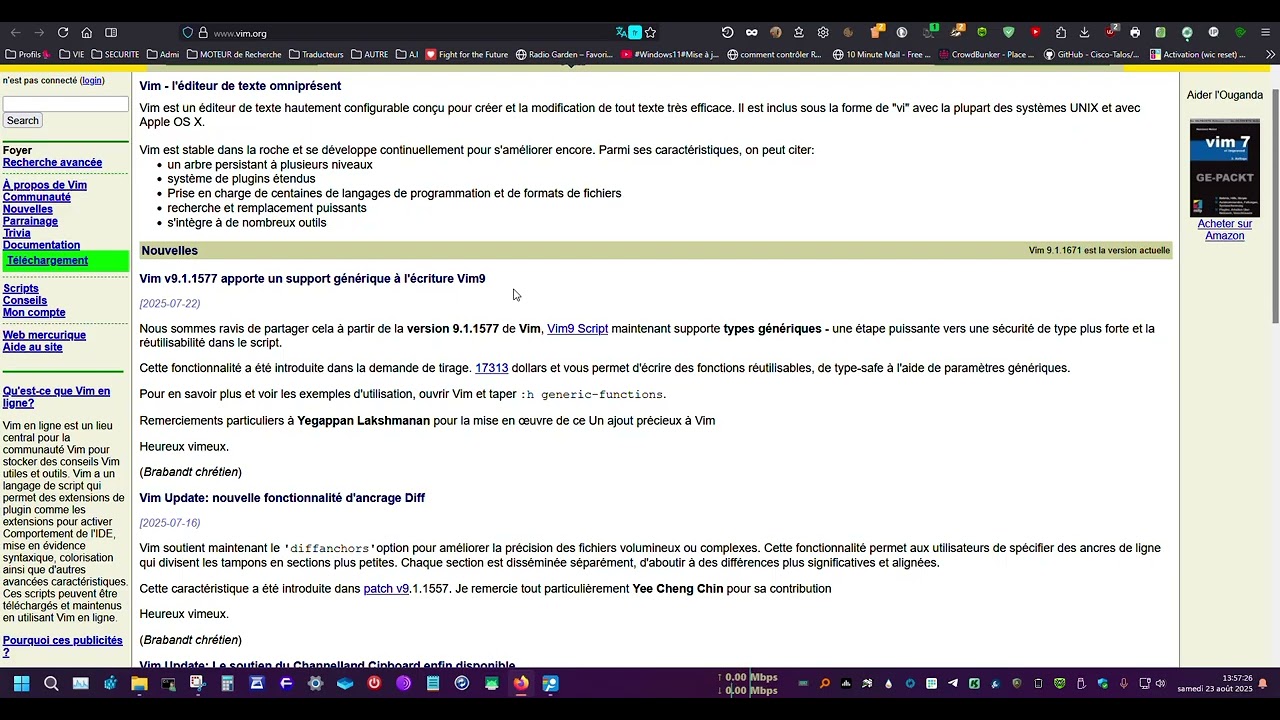Click the browser Home icon
The height and width of the screenshot is (720, 1280).
(x=87, y=33)
